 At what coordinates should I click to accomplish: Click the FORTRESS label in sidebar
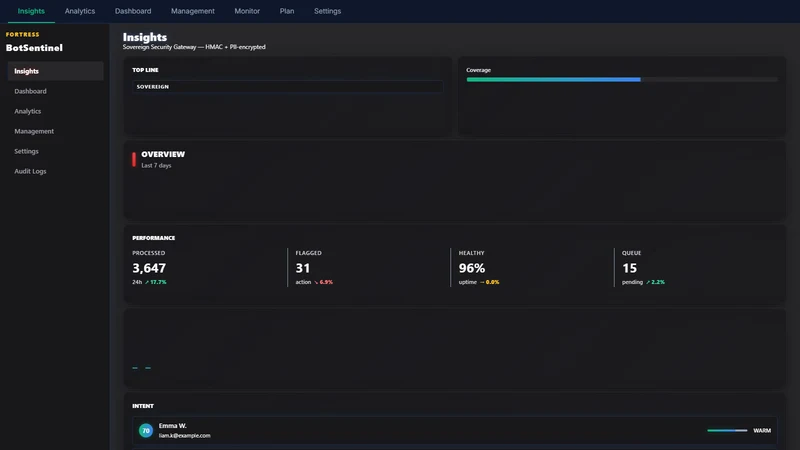[22, 35]
